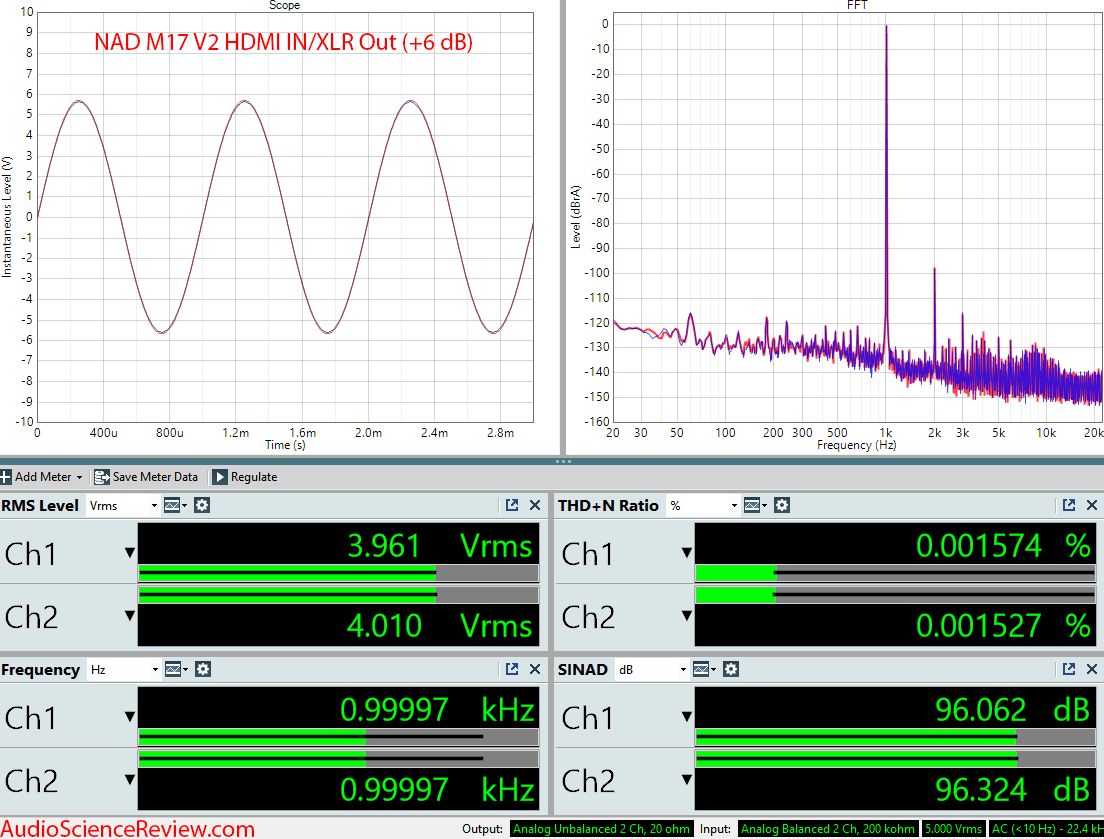This screenshot has width=1104, height=839.
Task: Expand Ch1 arrow in RMS Level meter
Action: pyautogui.click(x=129, y=553)
